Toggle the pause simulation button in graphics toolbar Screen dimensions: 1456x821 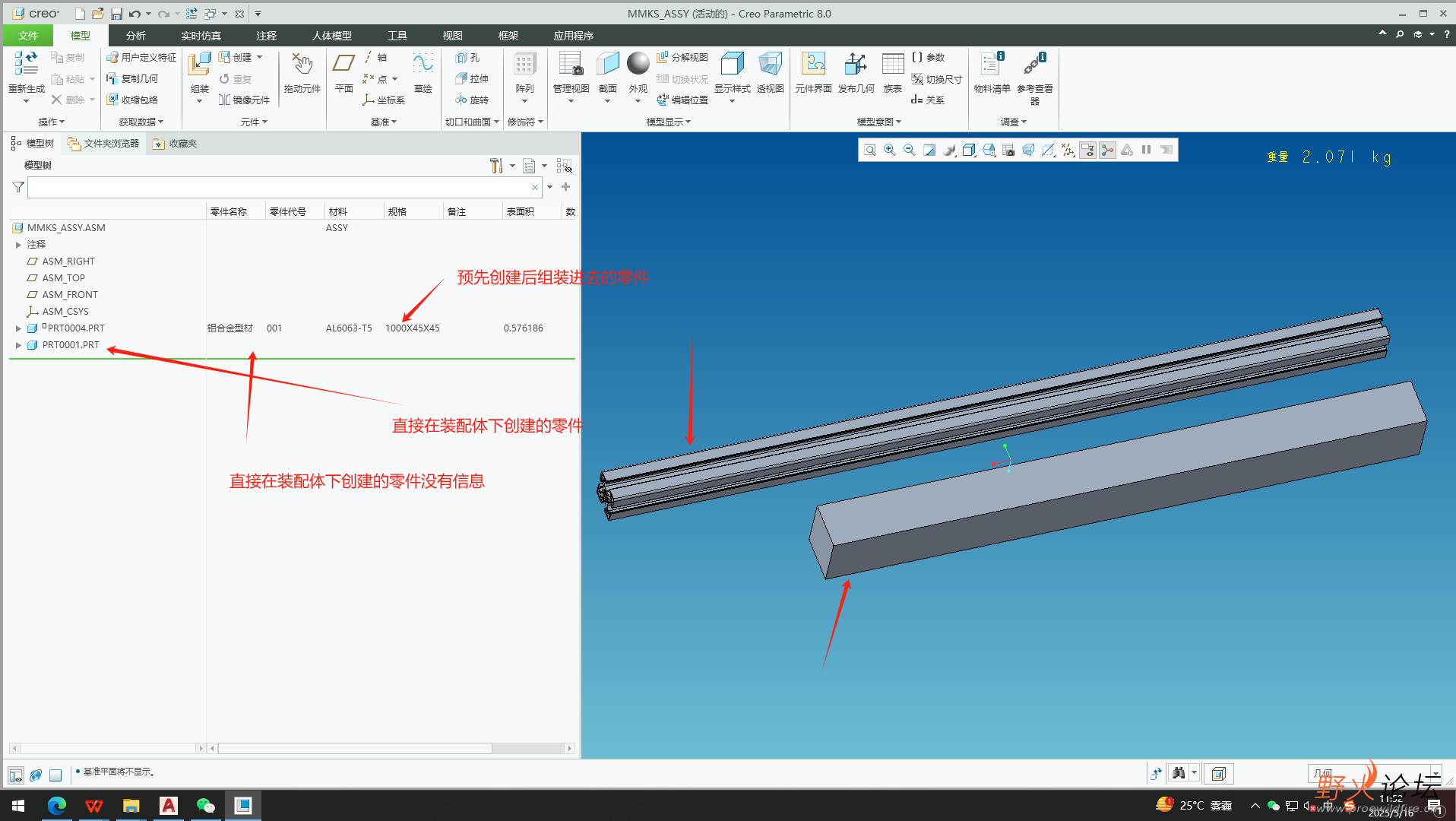[x=1147, y=151]
